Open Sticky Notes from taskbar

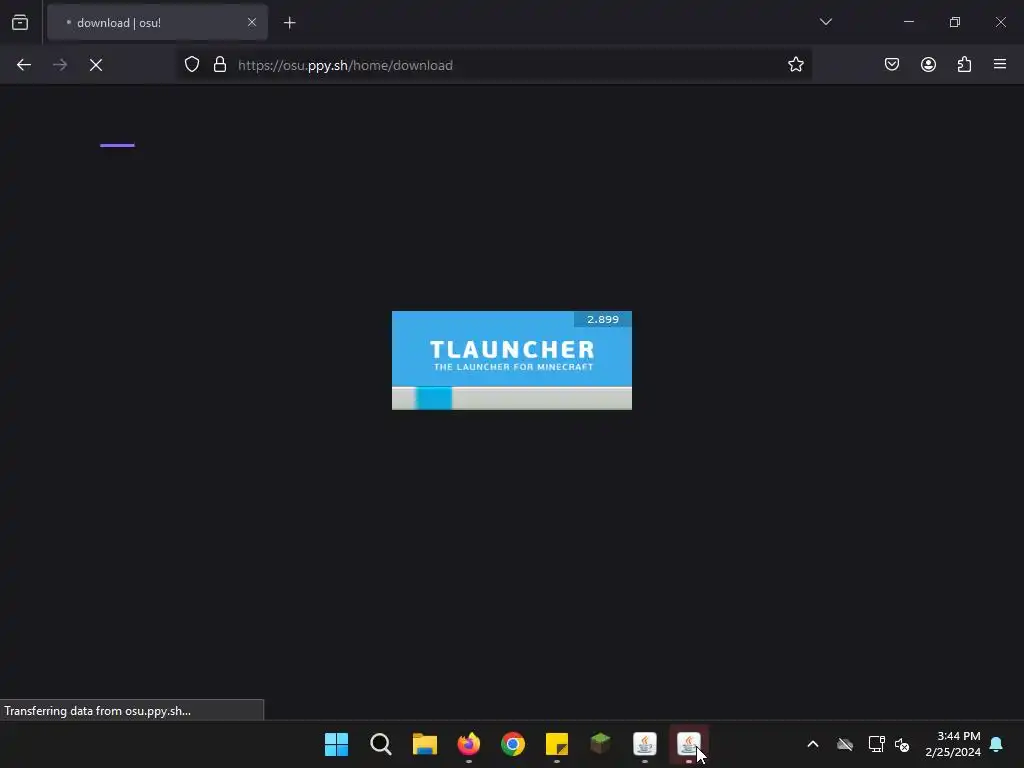(557, 744)
